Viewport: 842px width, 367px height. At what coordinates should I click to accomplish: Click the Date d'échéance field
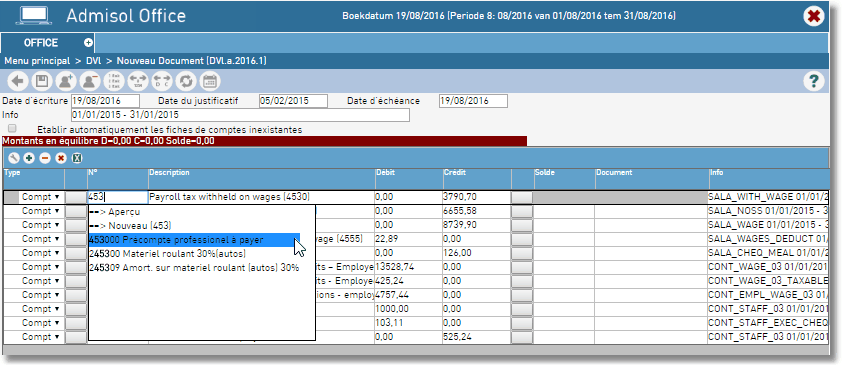[x=473, y=101]
